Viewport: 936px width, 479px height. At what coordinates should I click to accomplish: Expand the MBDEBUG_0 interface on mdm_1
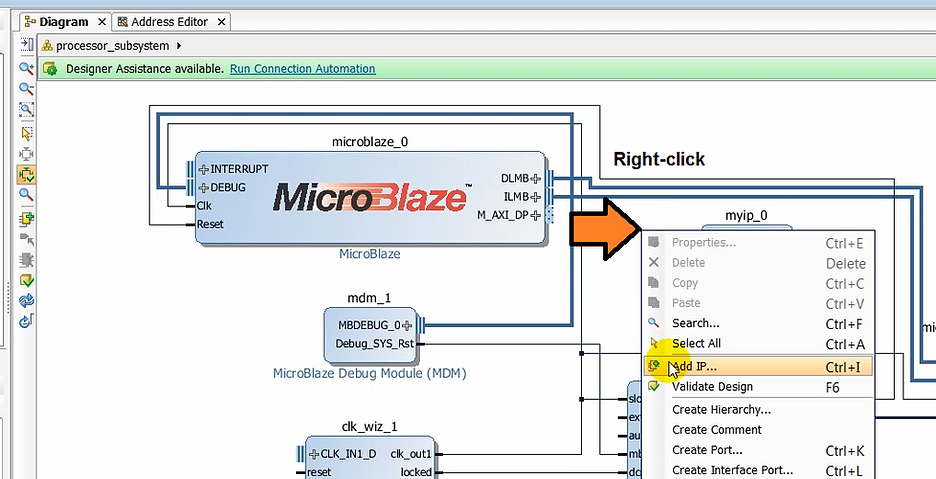[x=407, y=325]
